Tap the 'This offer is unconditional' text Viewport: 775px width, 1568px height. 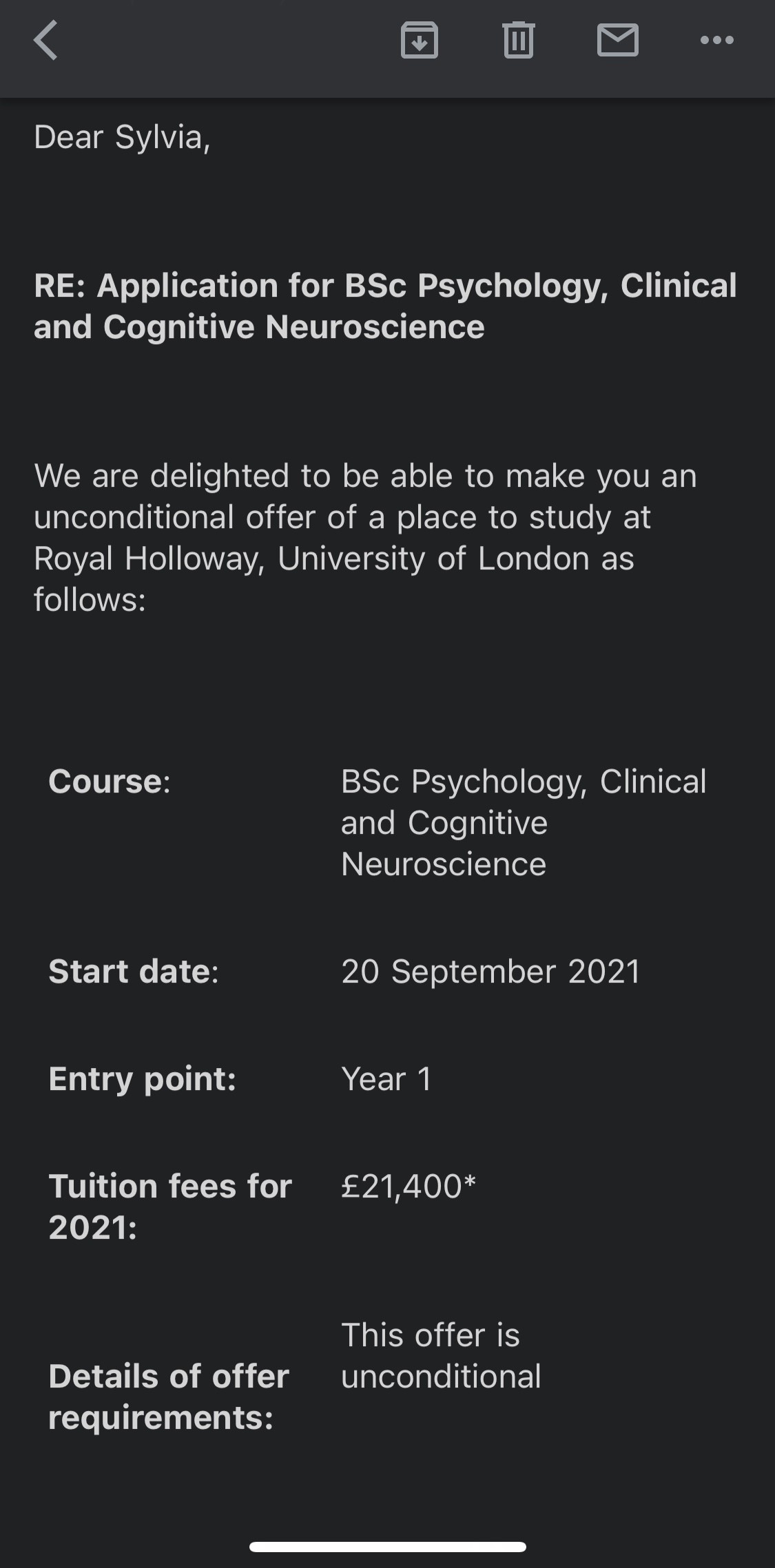click(441, 1355)
